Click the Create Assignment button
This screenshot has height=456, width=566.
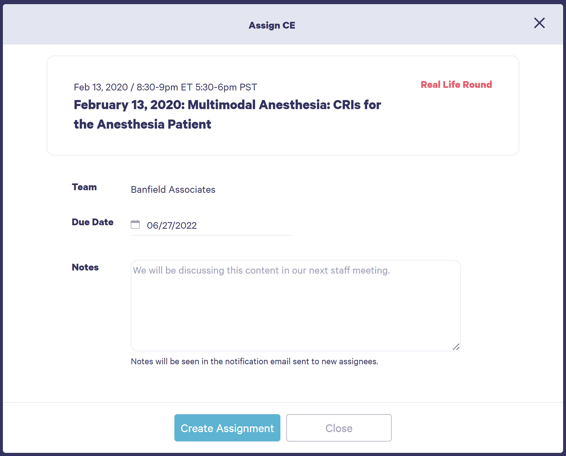pos(227,428)
